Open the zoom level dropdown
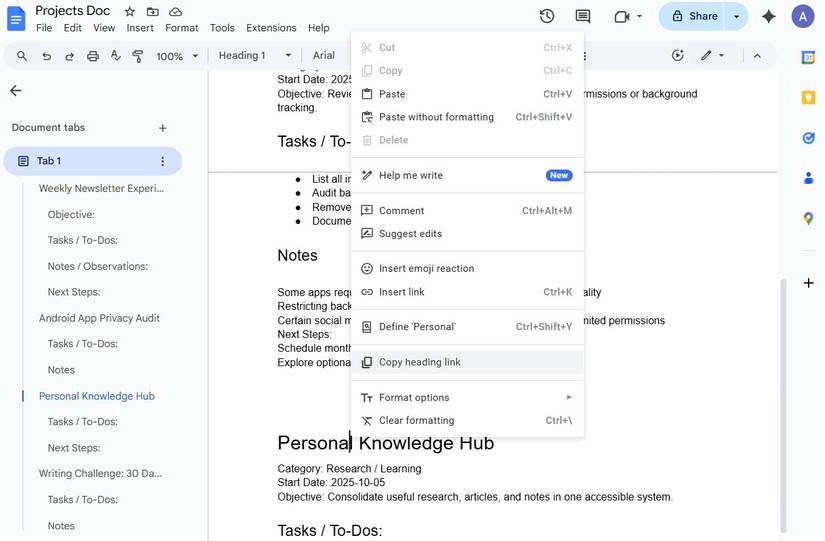 point(177,56)
